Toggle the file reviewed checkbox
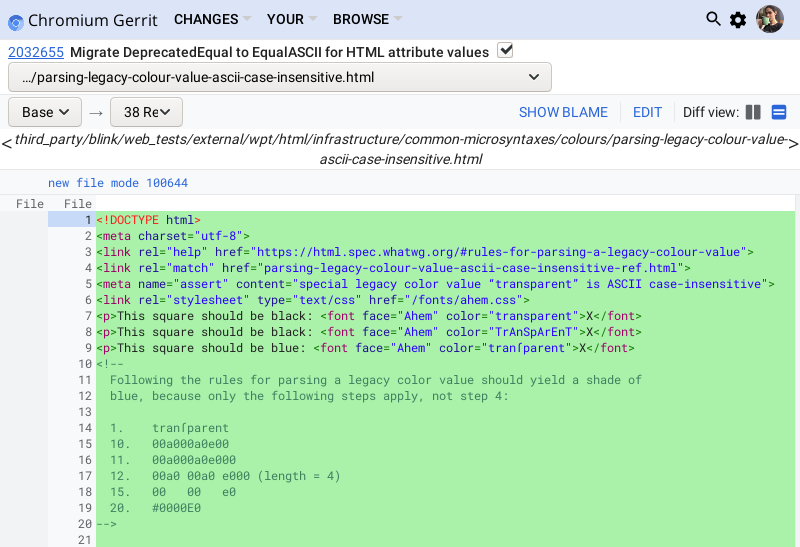This screenshot has height=547, width=800. tap(505, 51)
